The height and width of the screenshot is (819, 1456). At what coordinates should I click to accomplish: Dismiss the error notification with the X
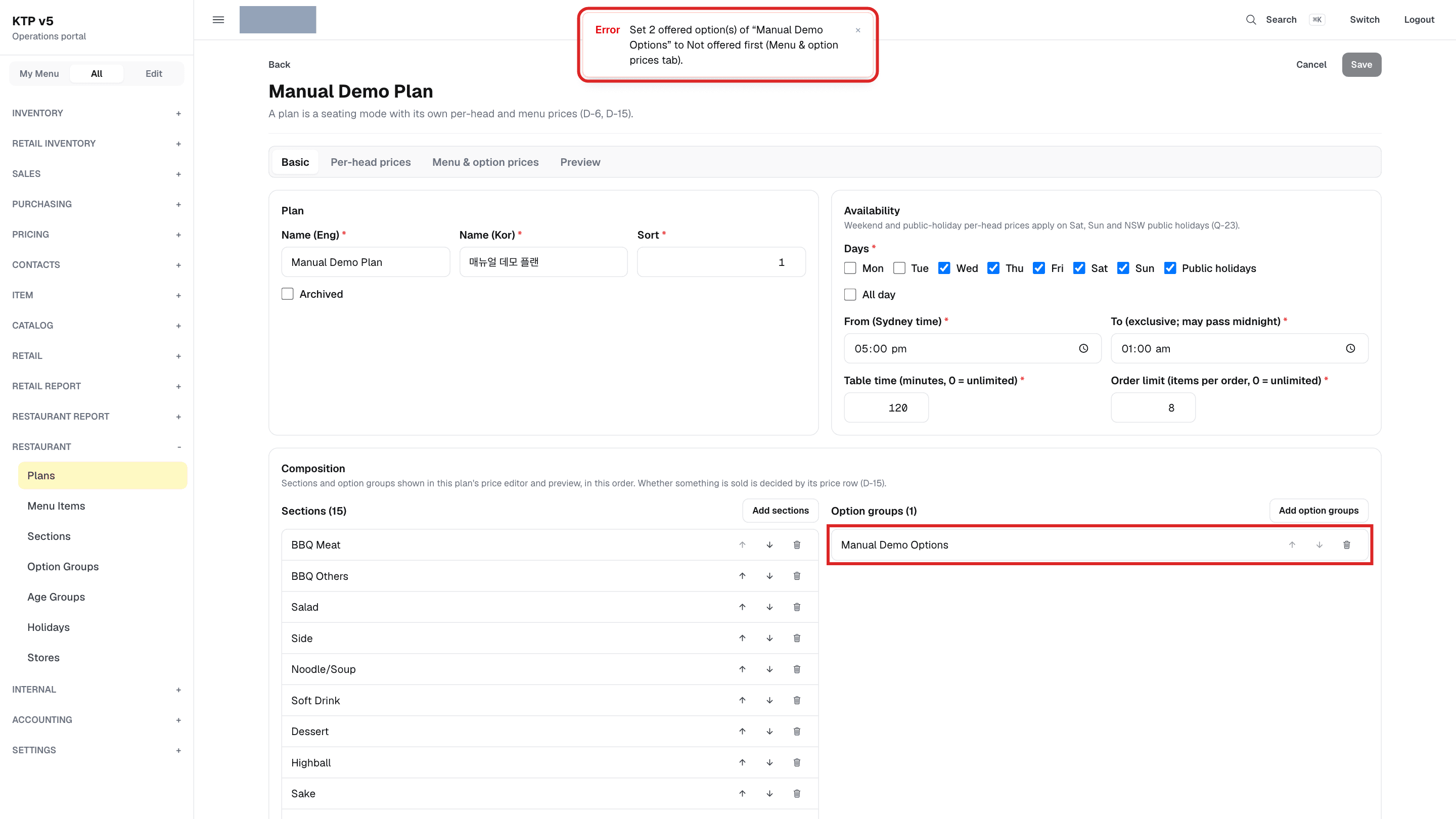coord(857,30)
